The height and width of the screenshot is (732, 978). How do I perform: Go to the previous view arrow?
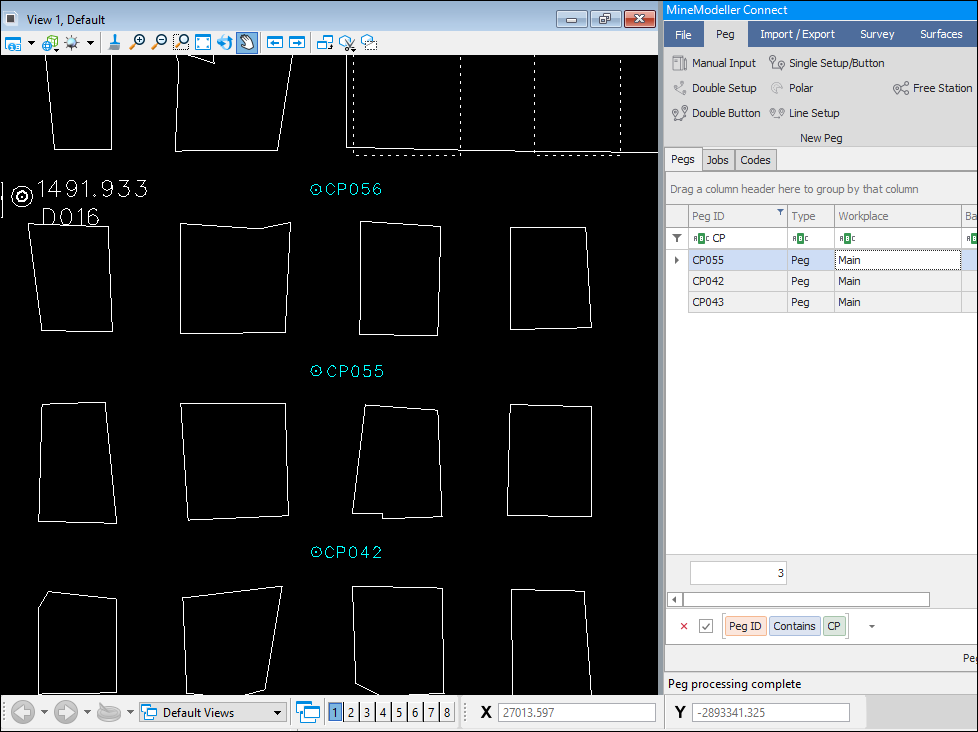(x=275, y=43)
